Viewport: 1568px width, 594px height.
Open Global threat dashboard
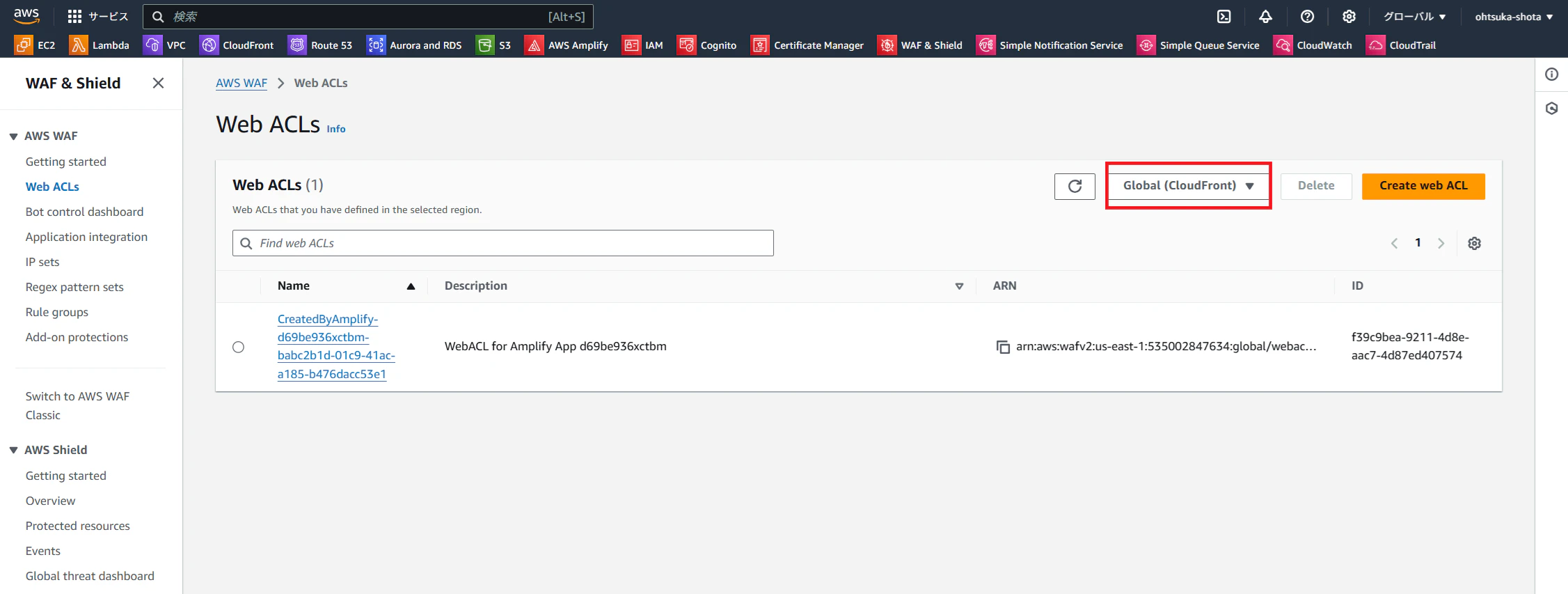coord(90,576)
